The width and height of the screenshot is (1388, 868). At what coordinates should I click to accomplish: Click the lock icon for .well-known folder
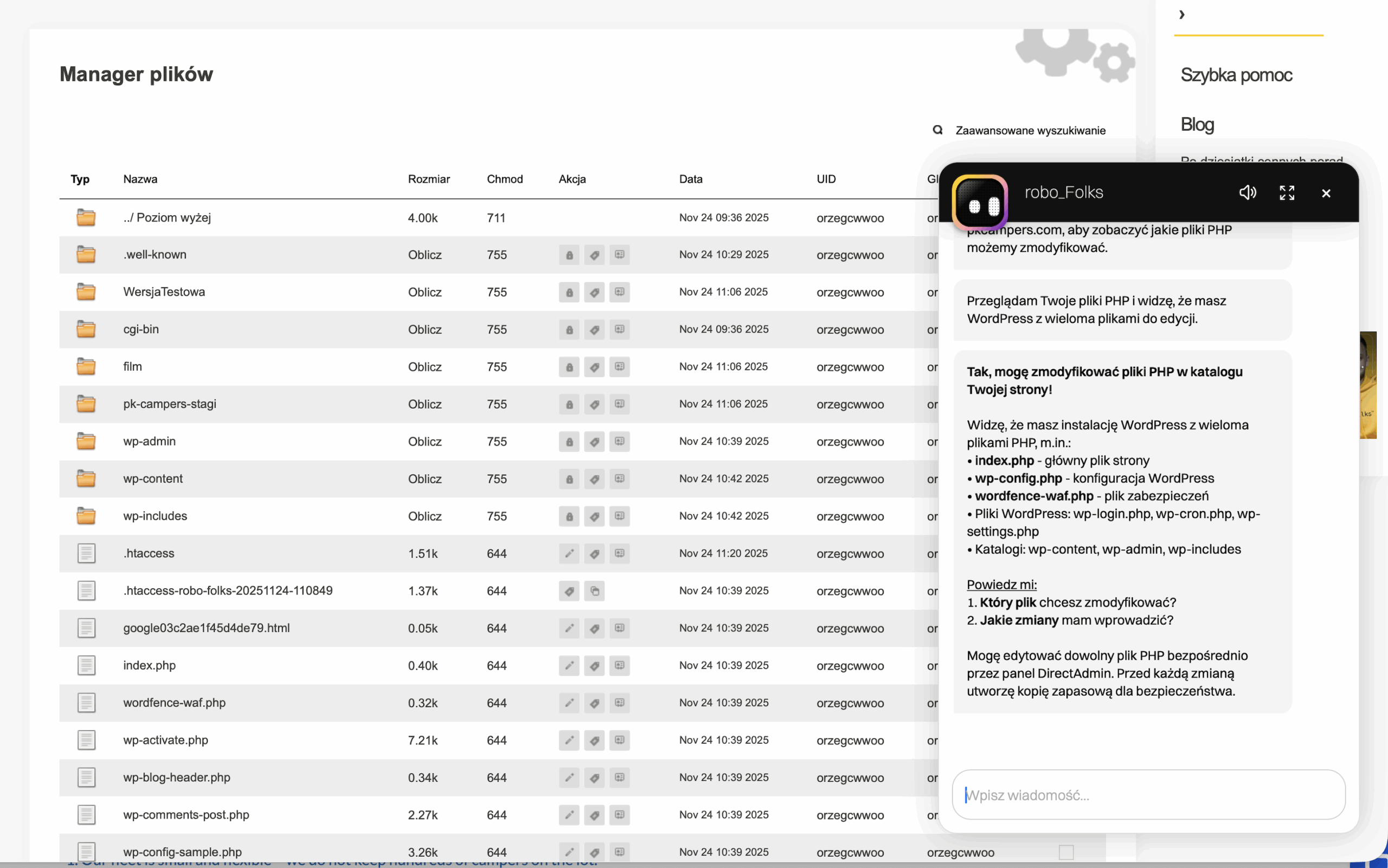[x=569, y=255]
